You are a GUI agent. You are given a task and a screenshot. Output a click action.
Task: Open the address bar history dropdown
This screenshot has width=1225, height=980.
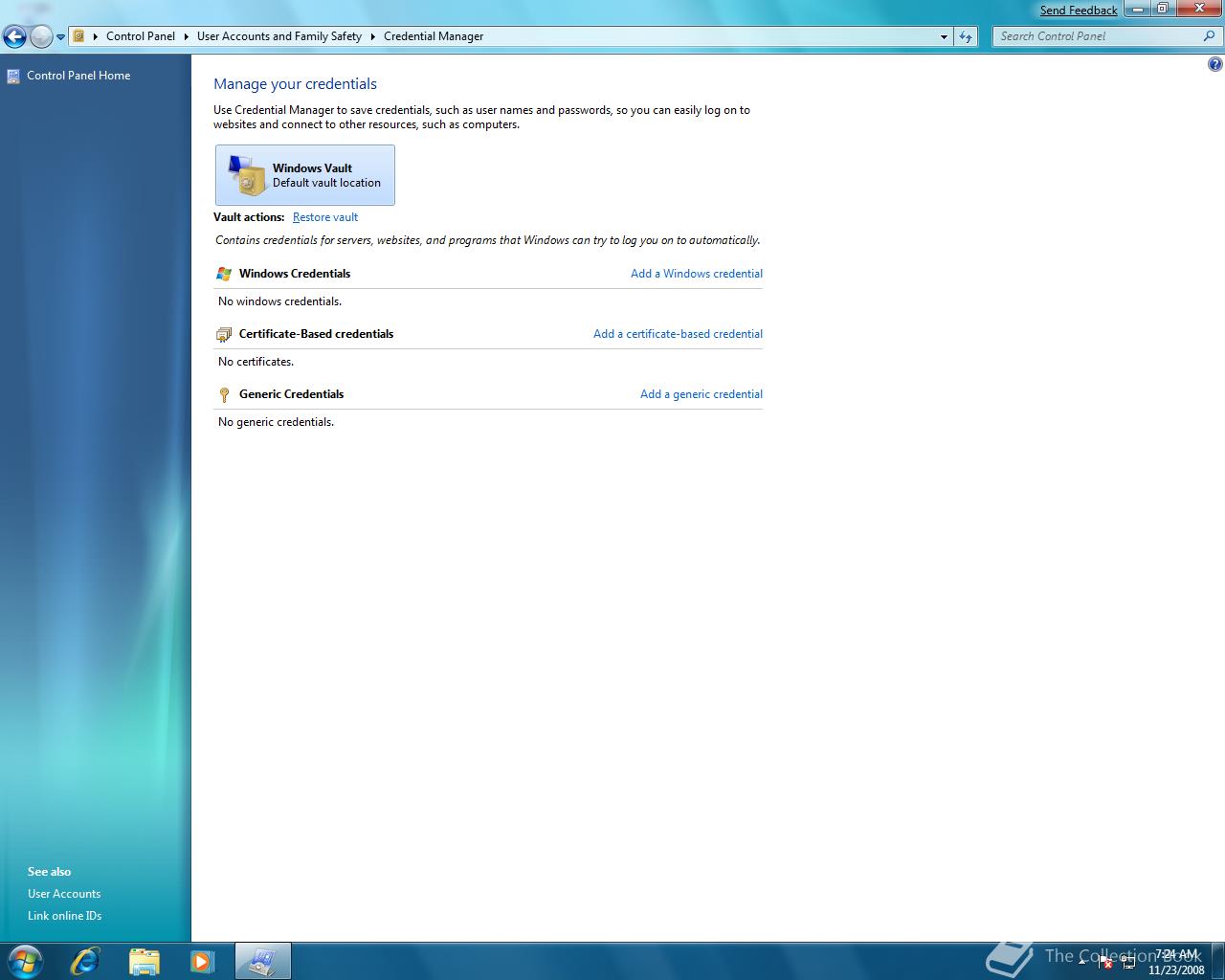click(x=944, y=36)
